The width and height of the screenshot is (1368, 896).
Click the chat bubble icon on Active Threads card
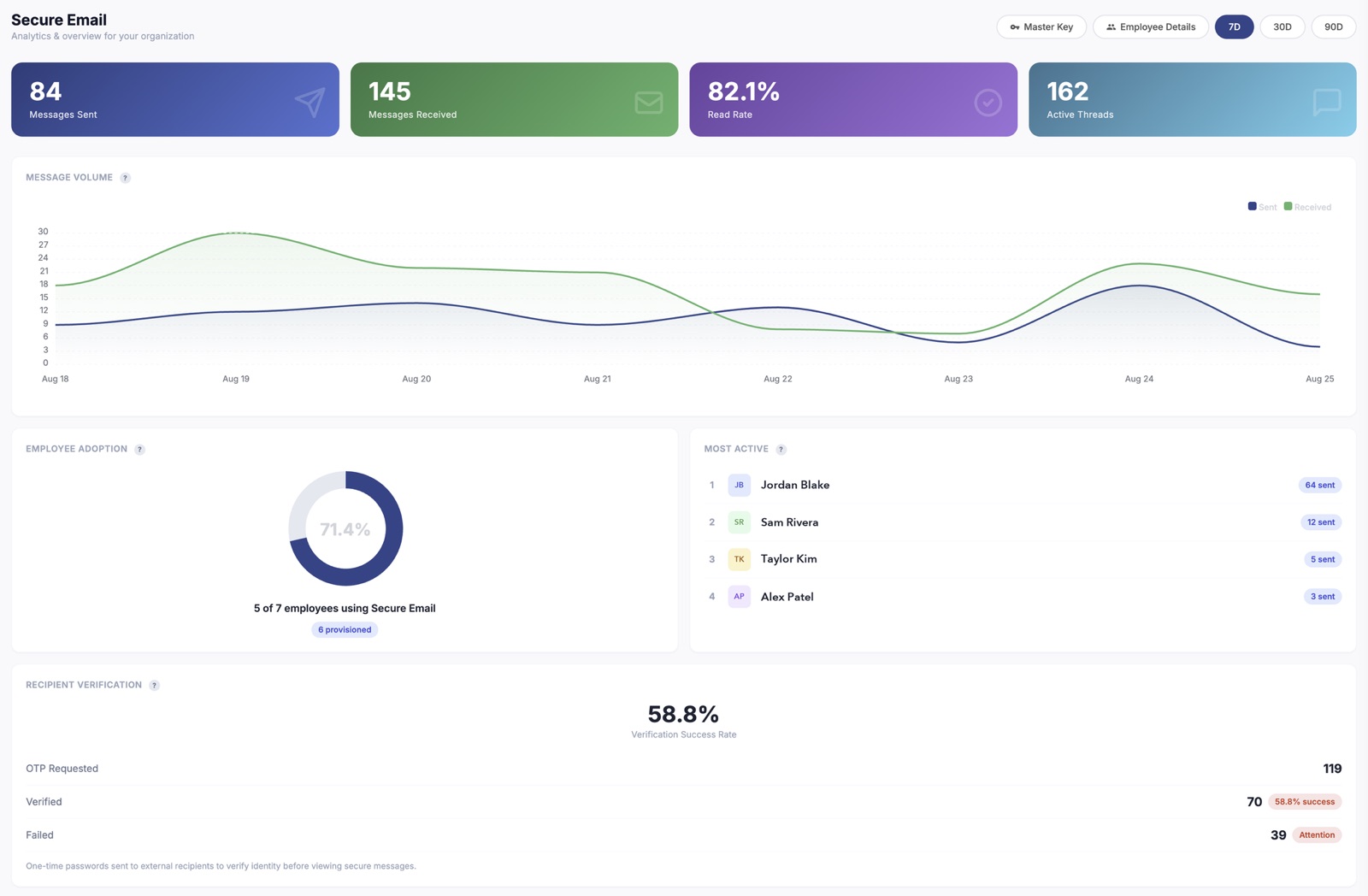coord(1327,103)
